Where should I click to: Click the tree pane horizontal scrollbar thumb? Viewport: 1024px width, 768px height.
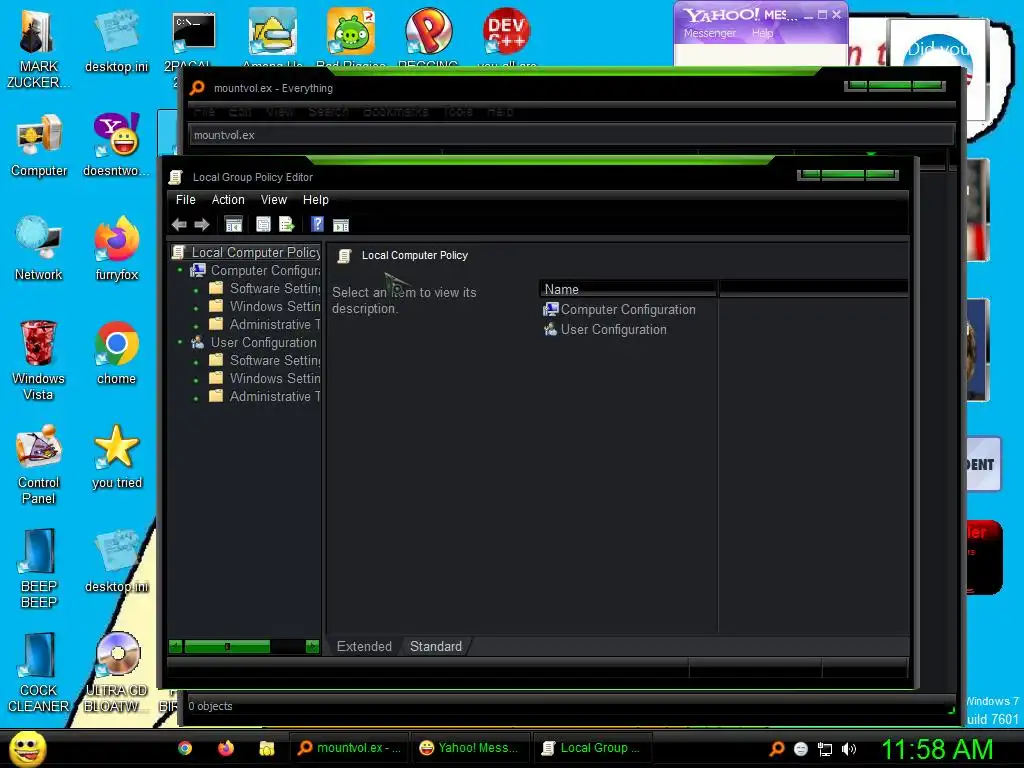[x=227, y=647]
